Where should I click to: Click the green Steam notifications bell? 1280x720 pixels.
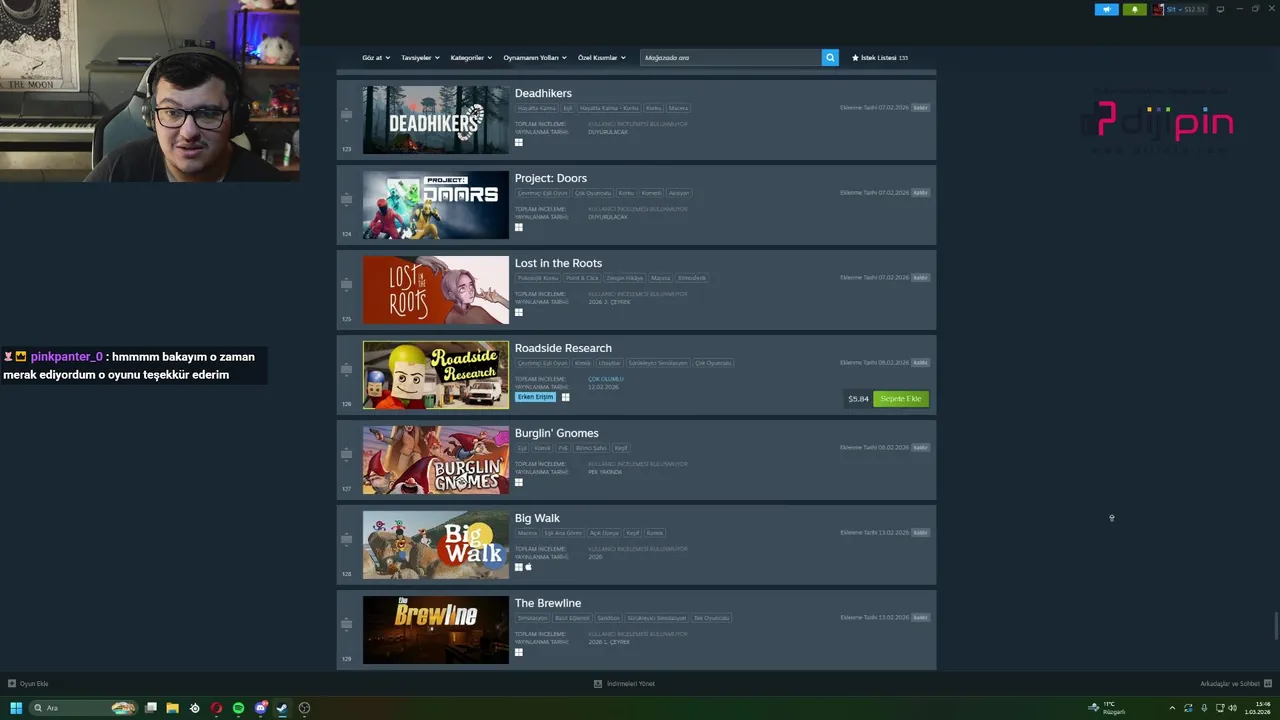1134,9
